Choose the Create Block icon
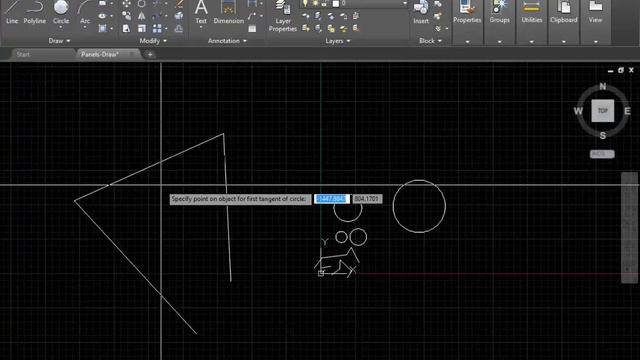Screen dimensions: 640x360 [438, 4]
